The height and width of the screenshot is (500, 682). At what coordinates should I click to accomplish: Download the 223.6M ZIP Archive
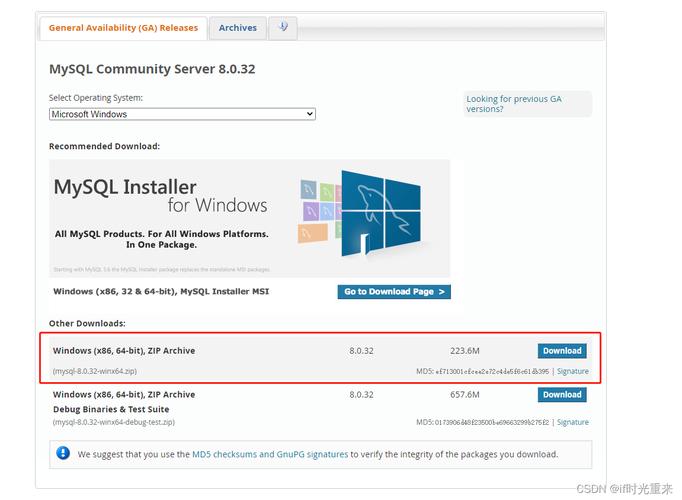coord(562,351)
